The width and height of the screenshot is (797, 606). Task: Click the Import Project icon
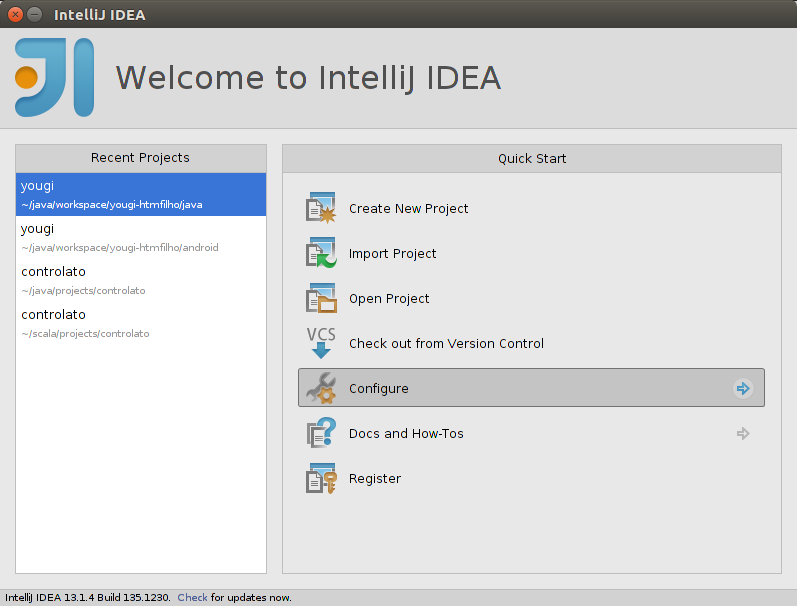coord(321,253)
